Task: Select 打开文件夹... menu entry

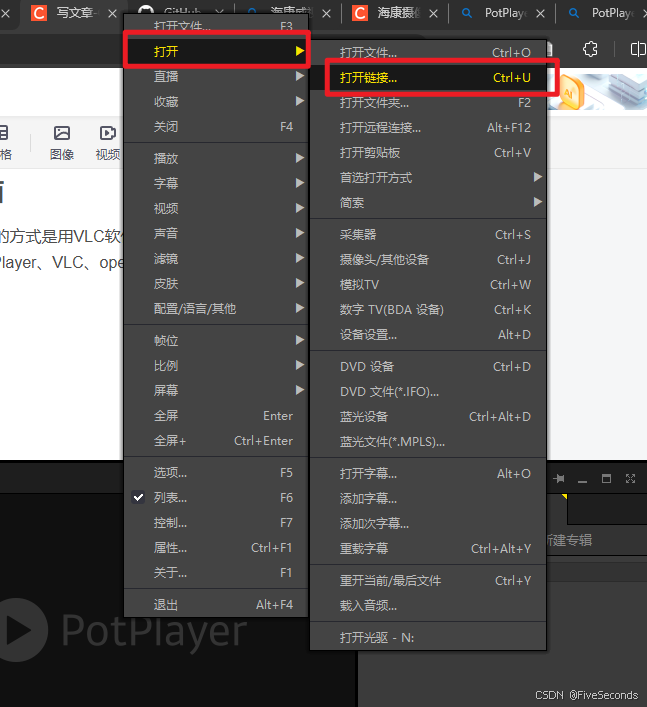Action: [428, 103]
